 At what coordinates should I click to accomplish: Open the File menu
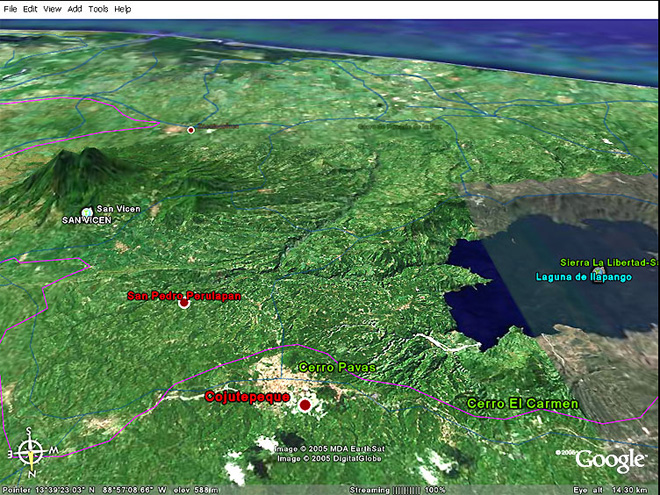coord(10,8)
